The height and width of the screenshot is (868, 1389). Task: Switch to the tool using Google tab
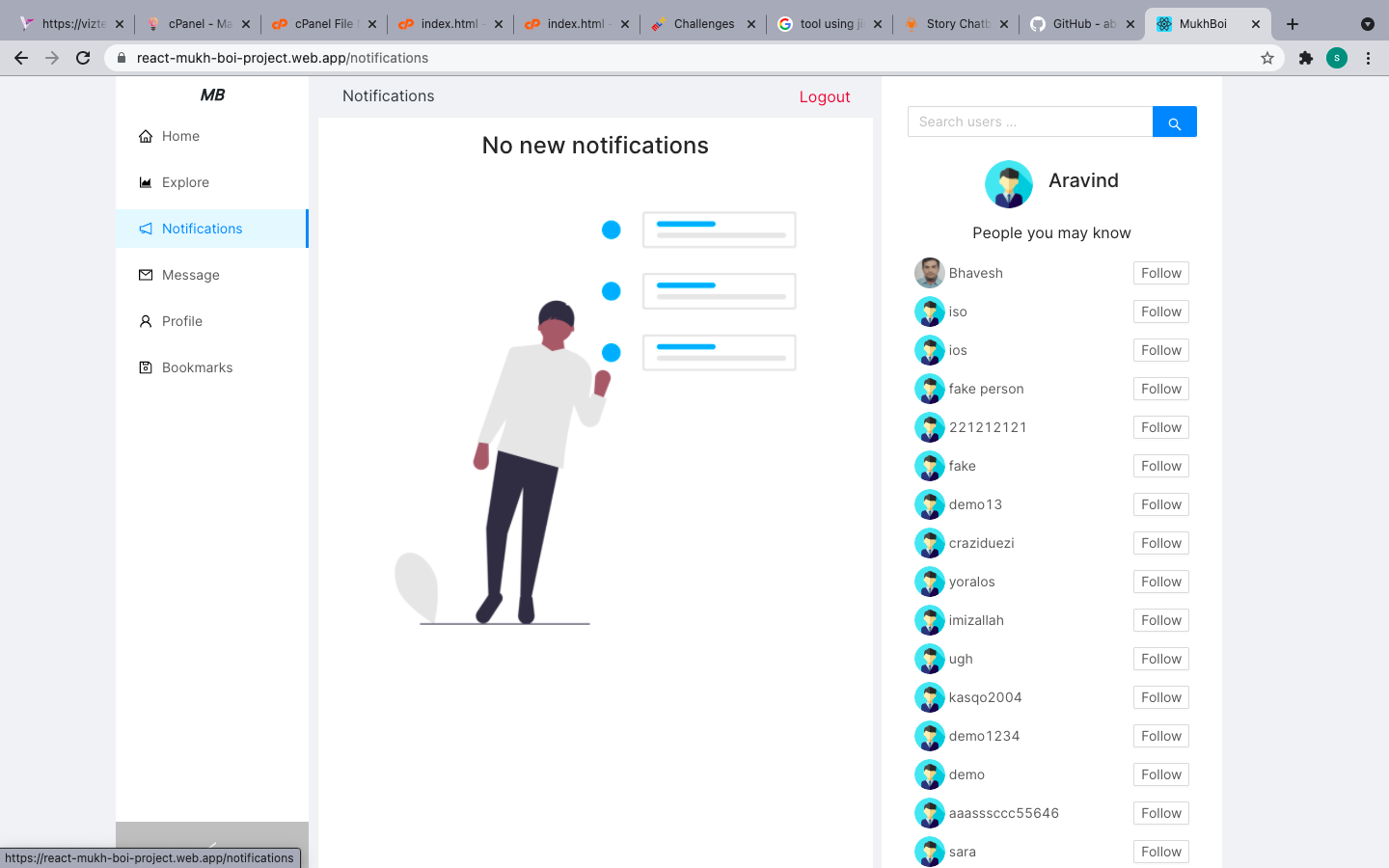click(x=830, y=24)
